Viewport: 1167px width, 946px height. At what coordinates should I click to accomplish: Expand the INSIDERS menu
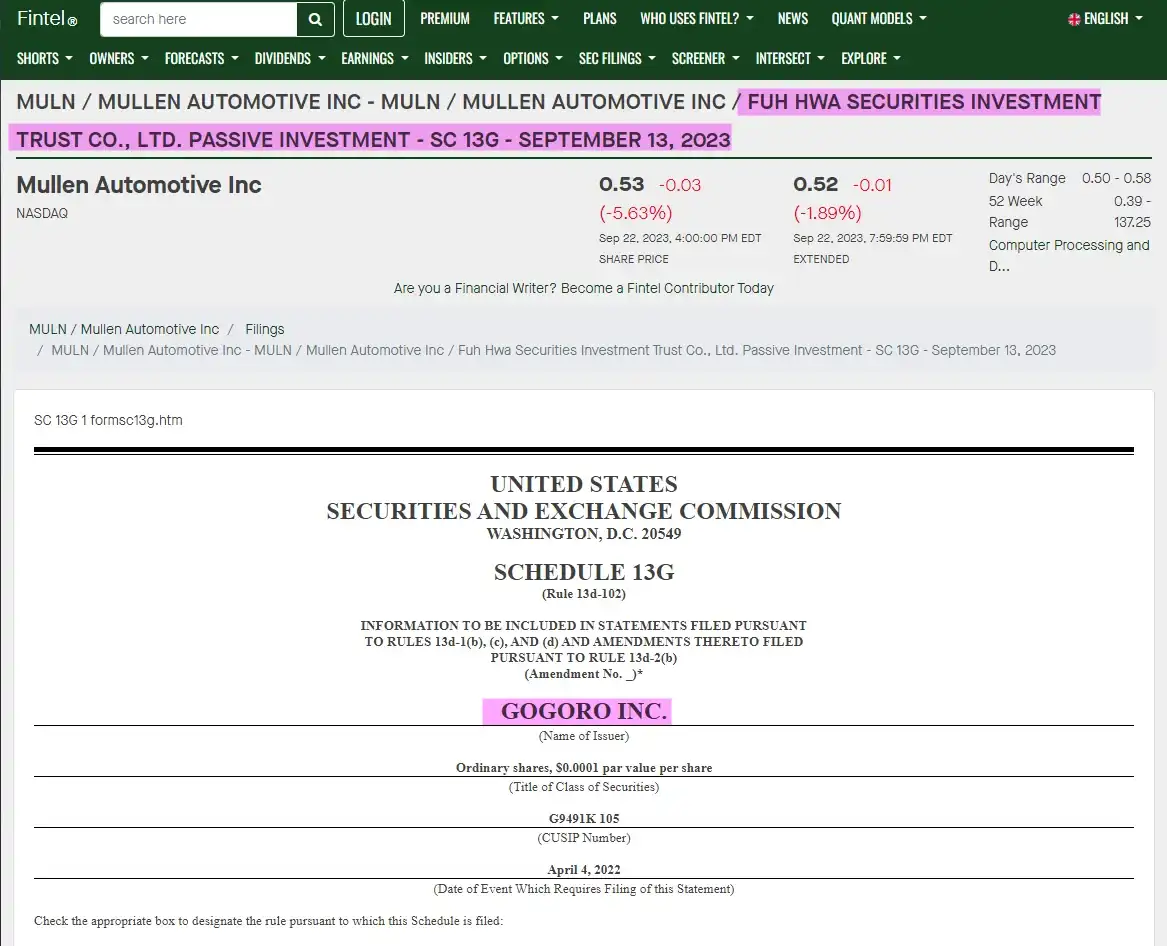click(x=455, y=58)
